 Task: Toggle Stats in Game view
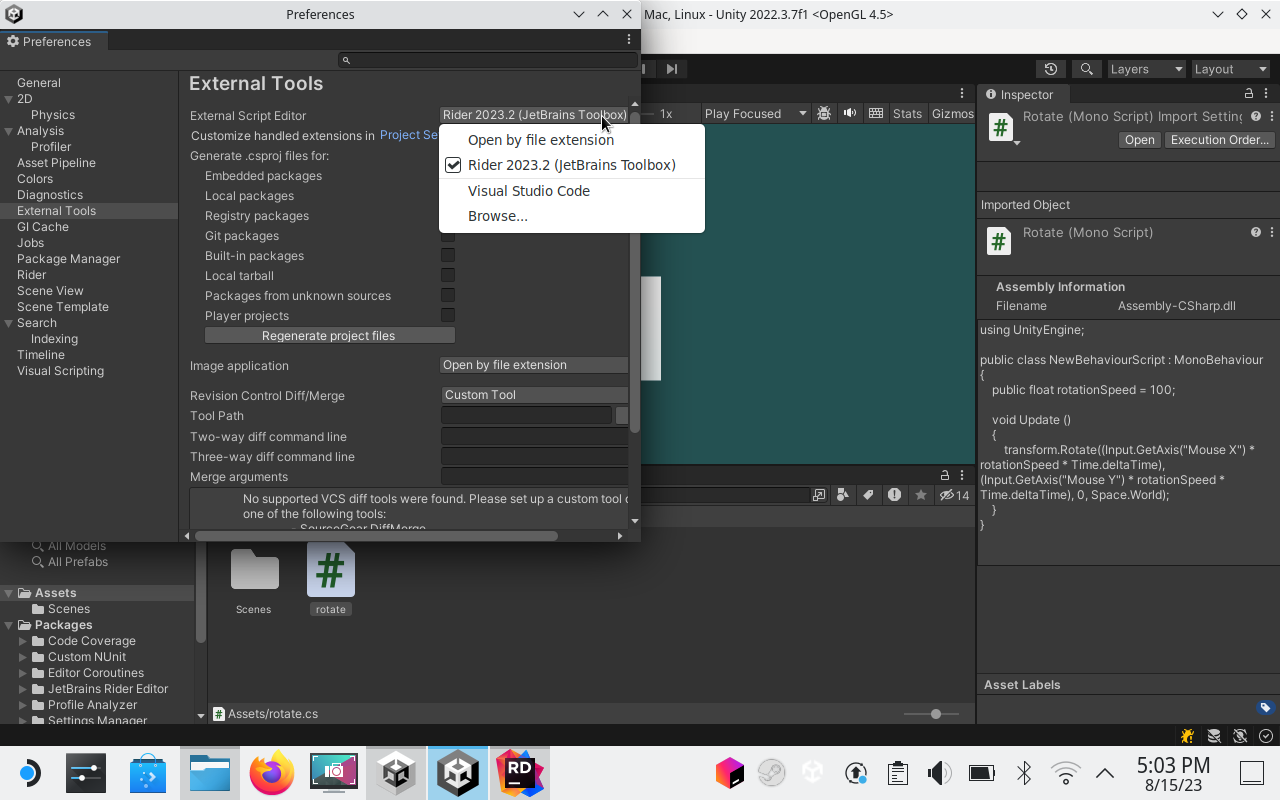point(907,113)
